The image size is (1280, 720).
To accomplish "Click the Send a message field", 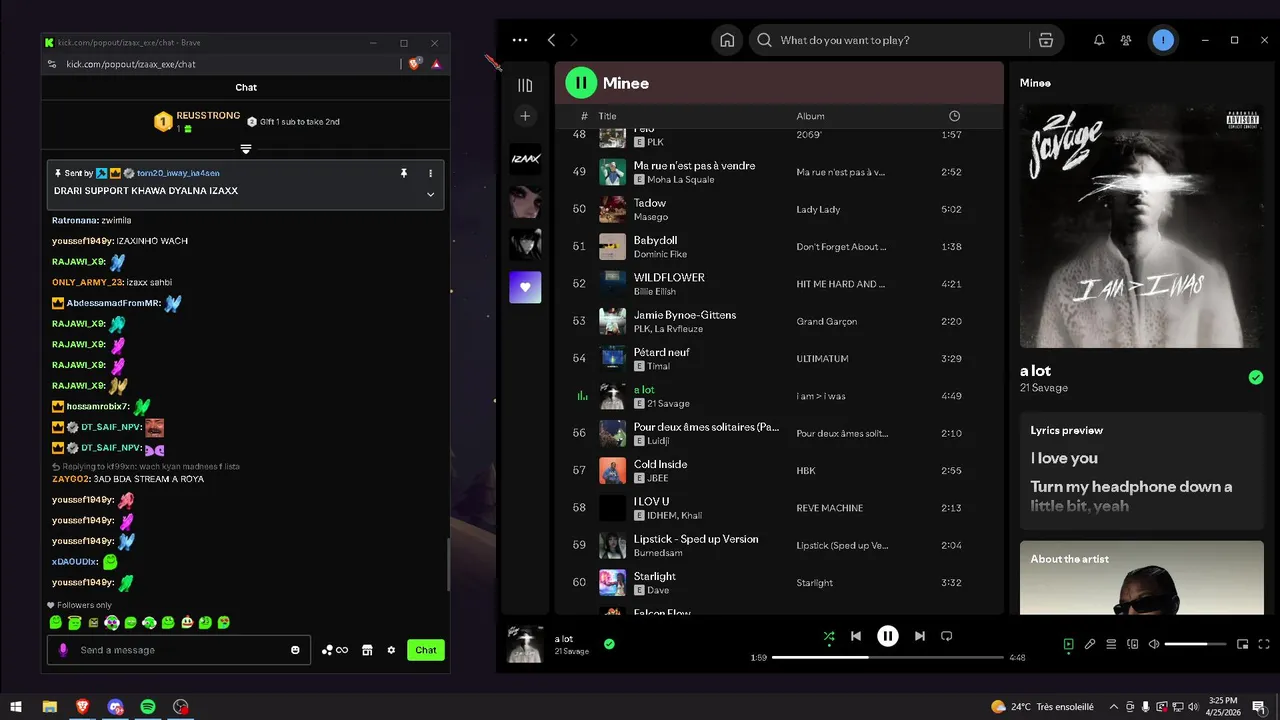I will (x=180, y=650).
